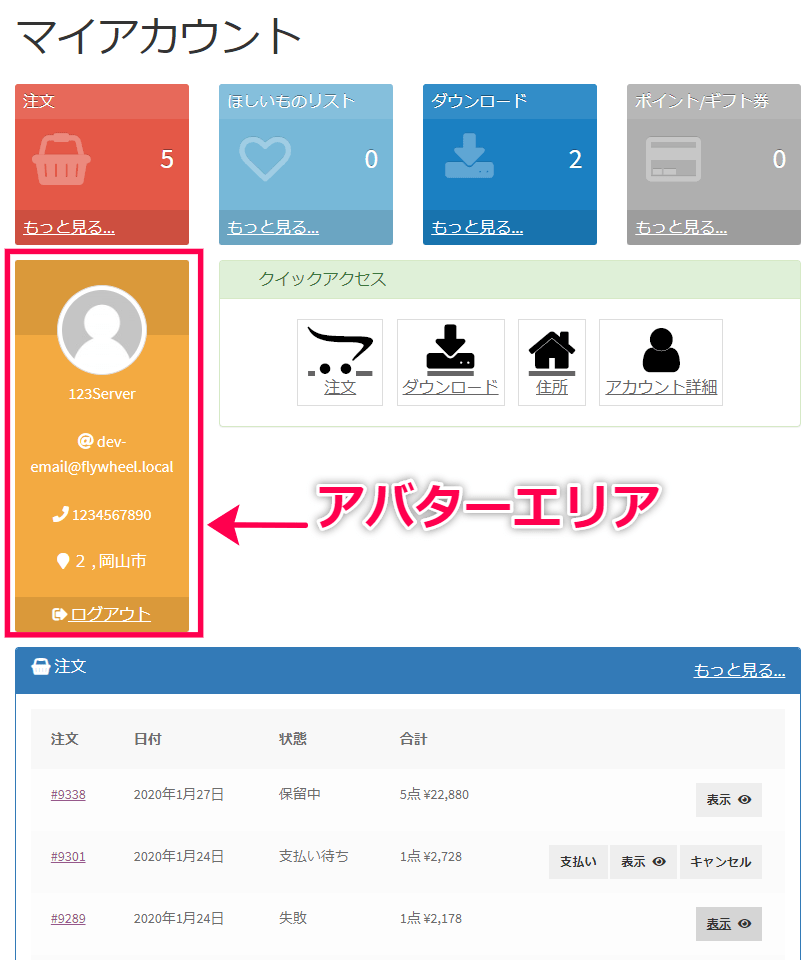Click the phone number 1234567890
This screenshot has width=812, height=960.
pos(111,515)
